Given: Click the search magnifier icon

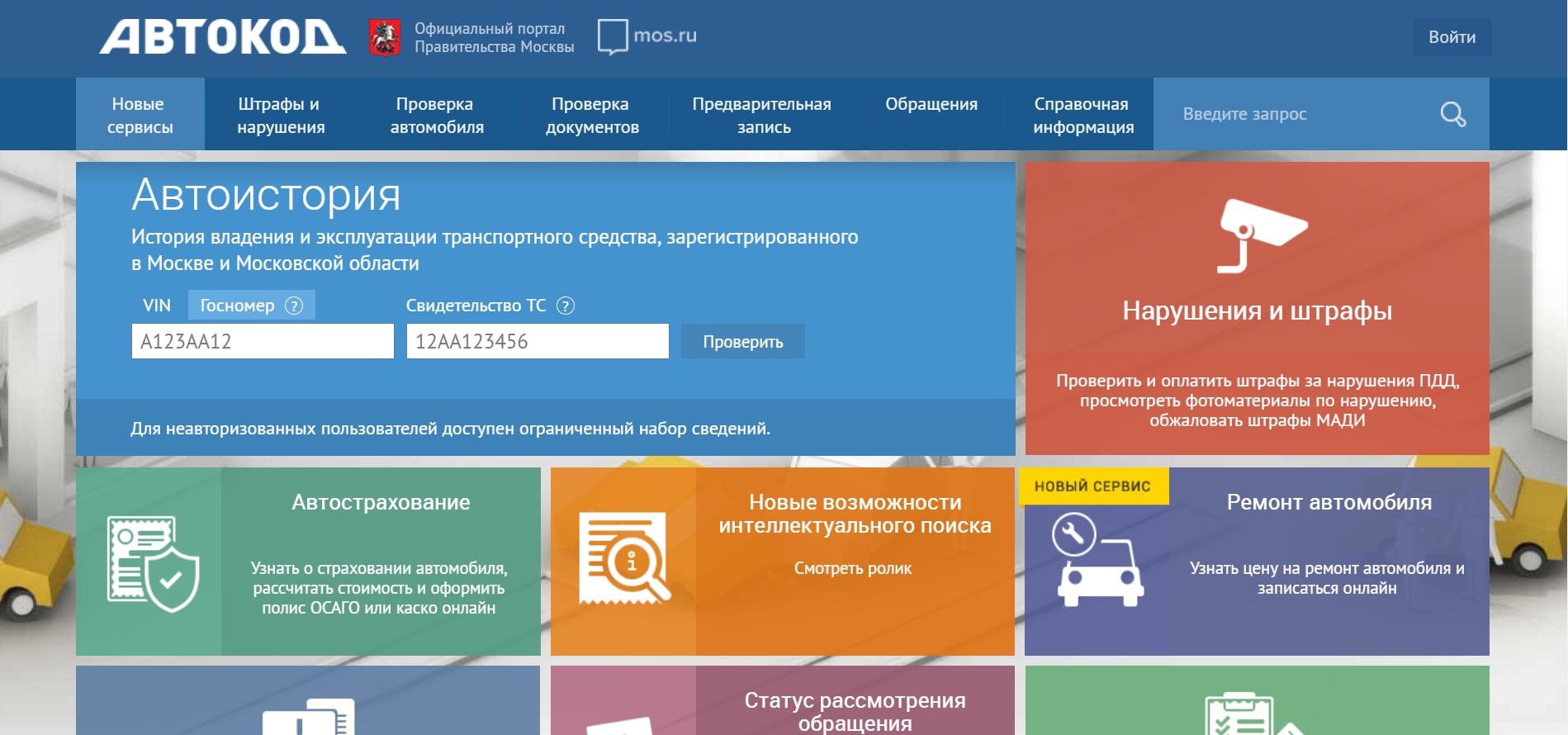Looking at the screenshot, I should [1452, 114].
